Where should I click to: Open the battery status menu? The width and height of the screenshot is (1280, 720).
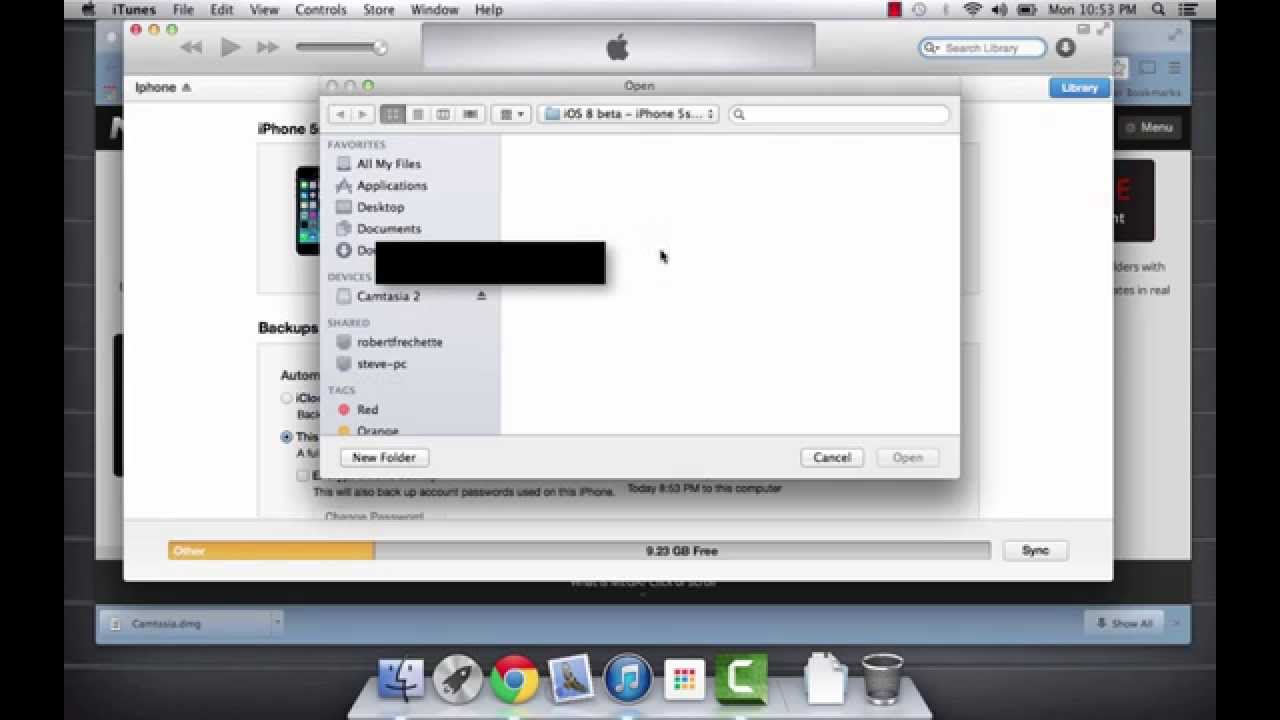1028,10
